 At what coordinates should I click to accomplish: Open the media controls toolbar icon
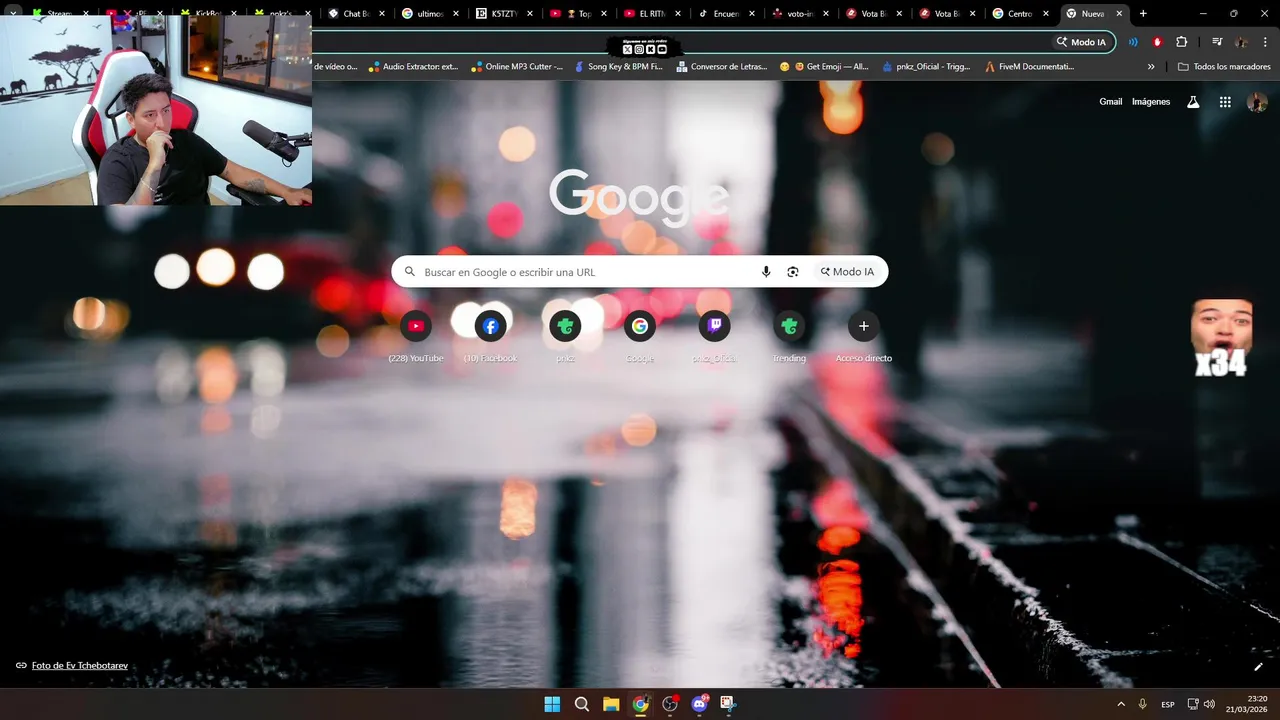point(1217,42)
